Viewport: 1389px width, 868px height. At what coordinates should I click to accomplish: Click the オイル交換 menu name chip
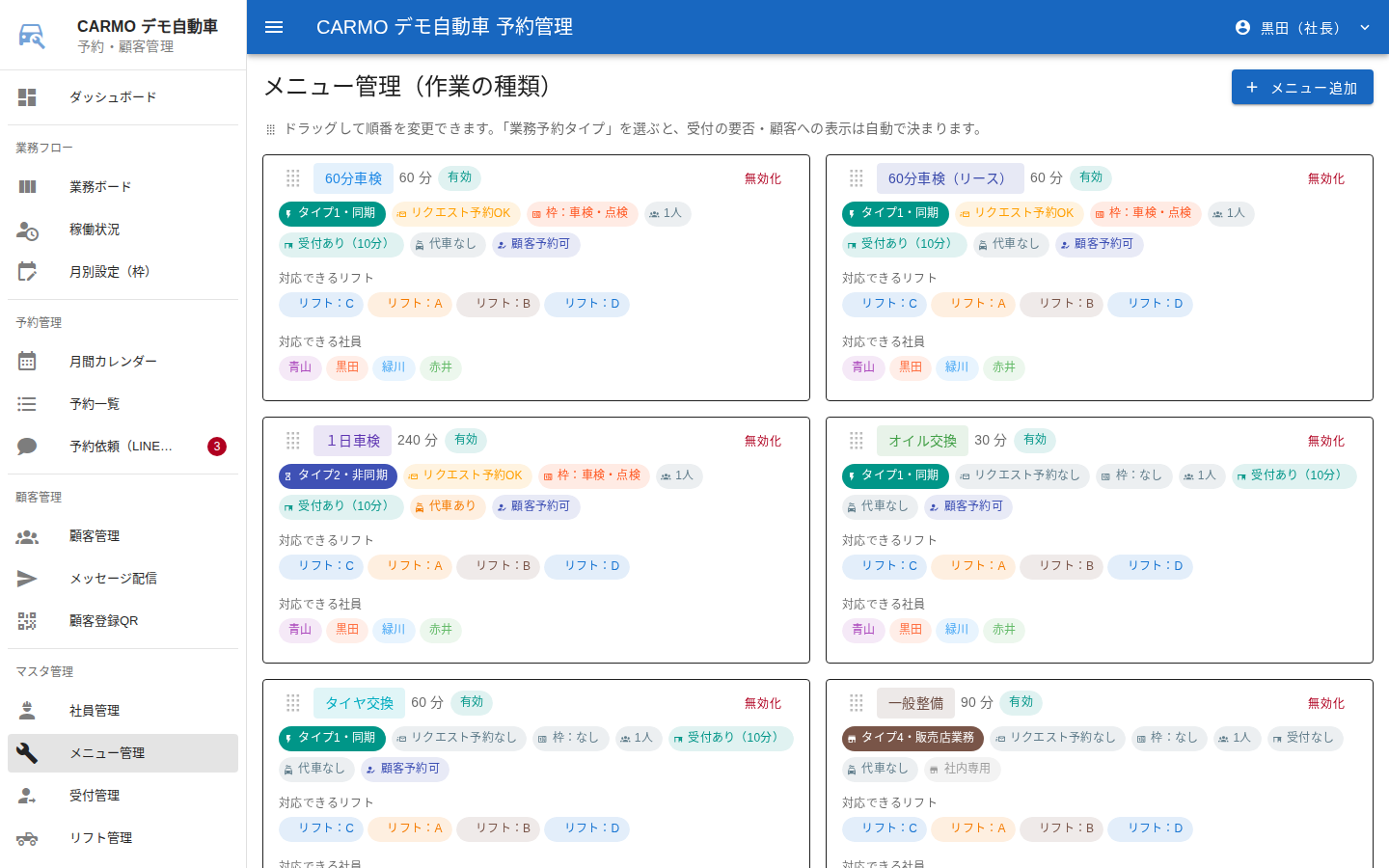922,441
